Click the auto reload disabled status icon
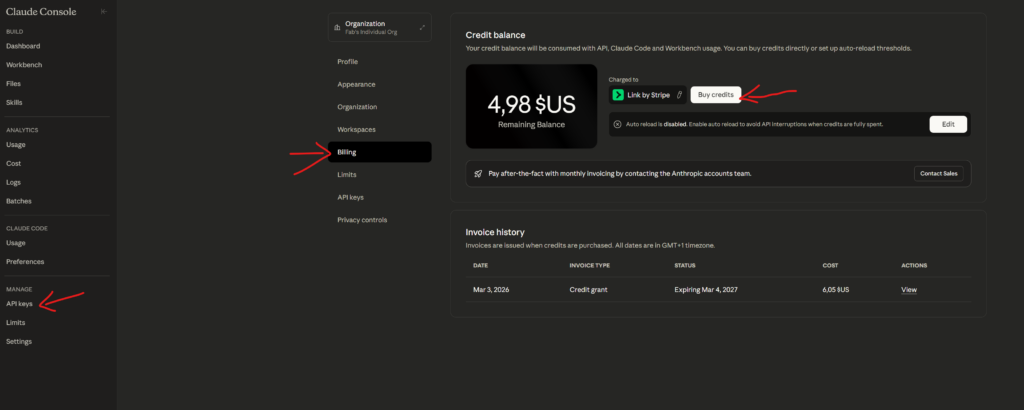 pos(618,124)
